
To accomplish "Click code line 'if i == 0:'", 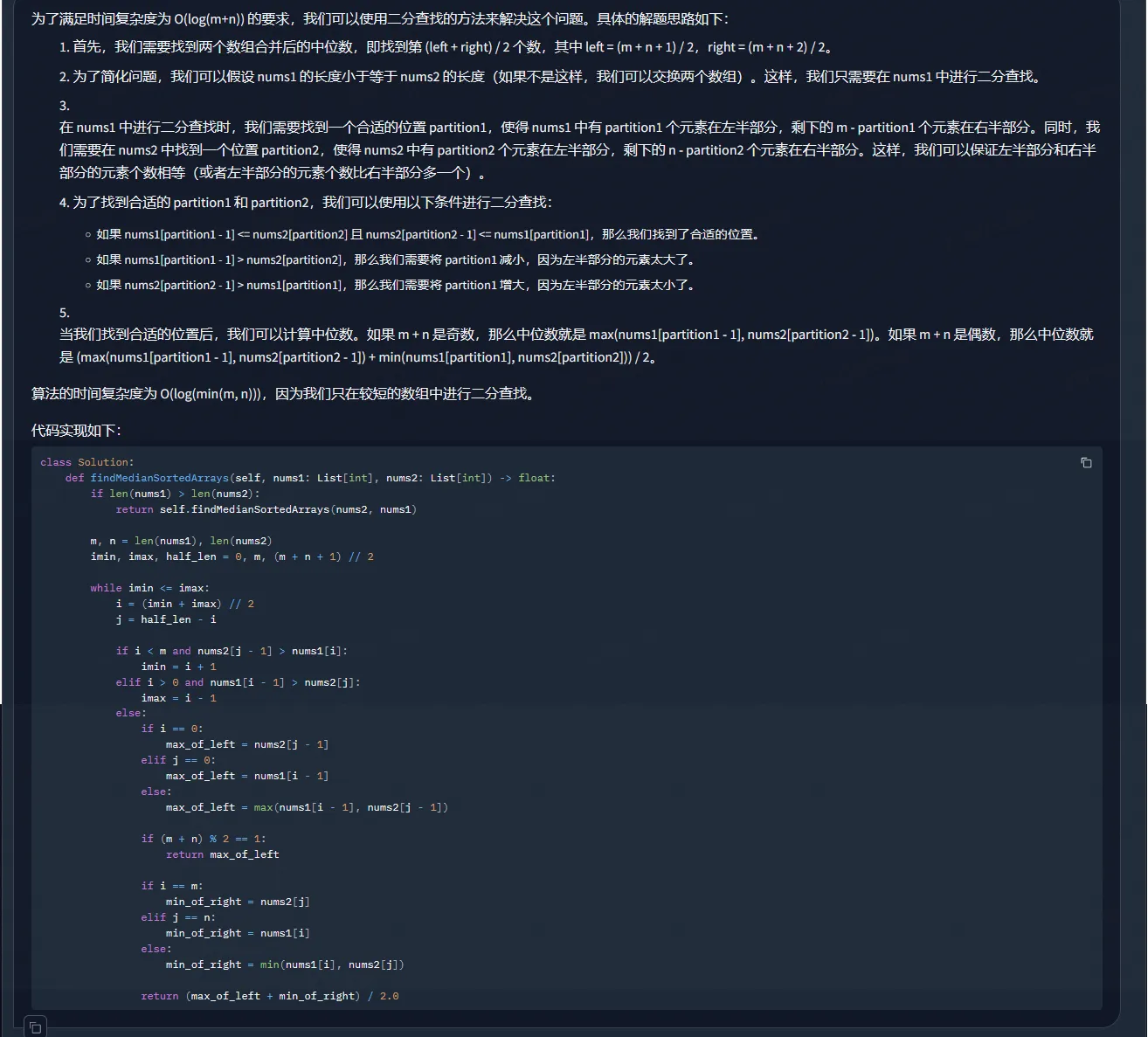I will click(172, 729).
